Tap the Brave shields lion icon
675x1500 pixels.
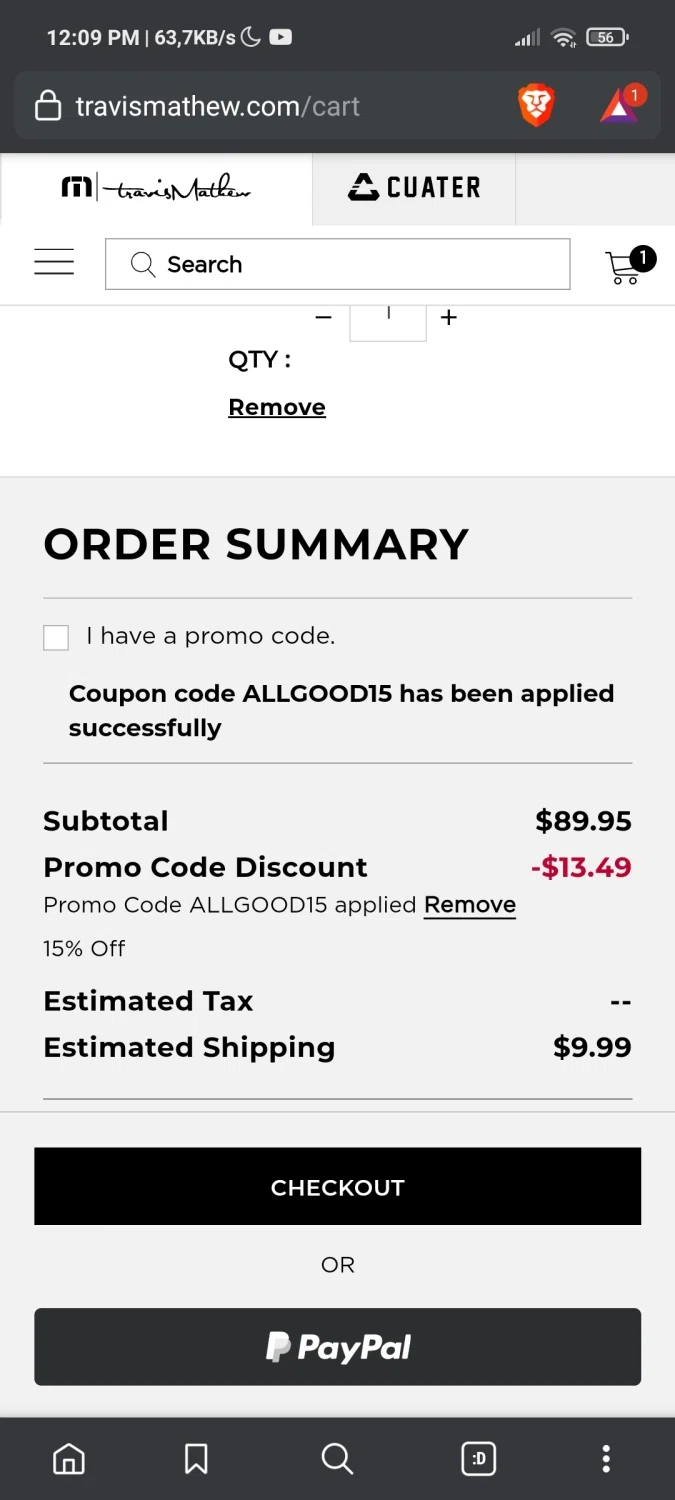536,106
